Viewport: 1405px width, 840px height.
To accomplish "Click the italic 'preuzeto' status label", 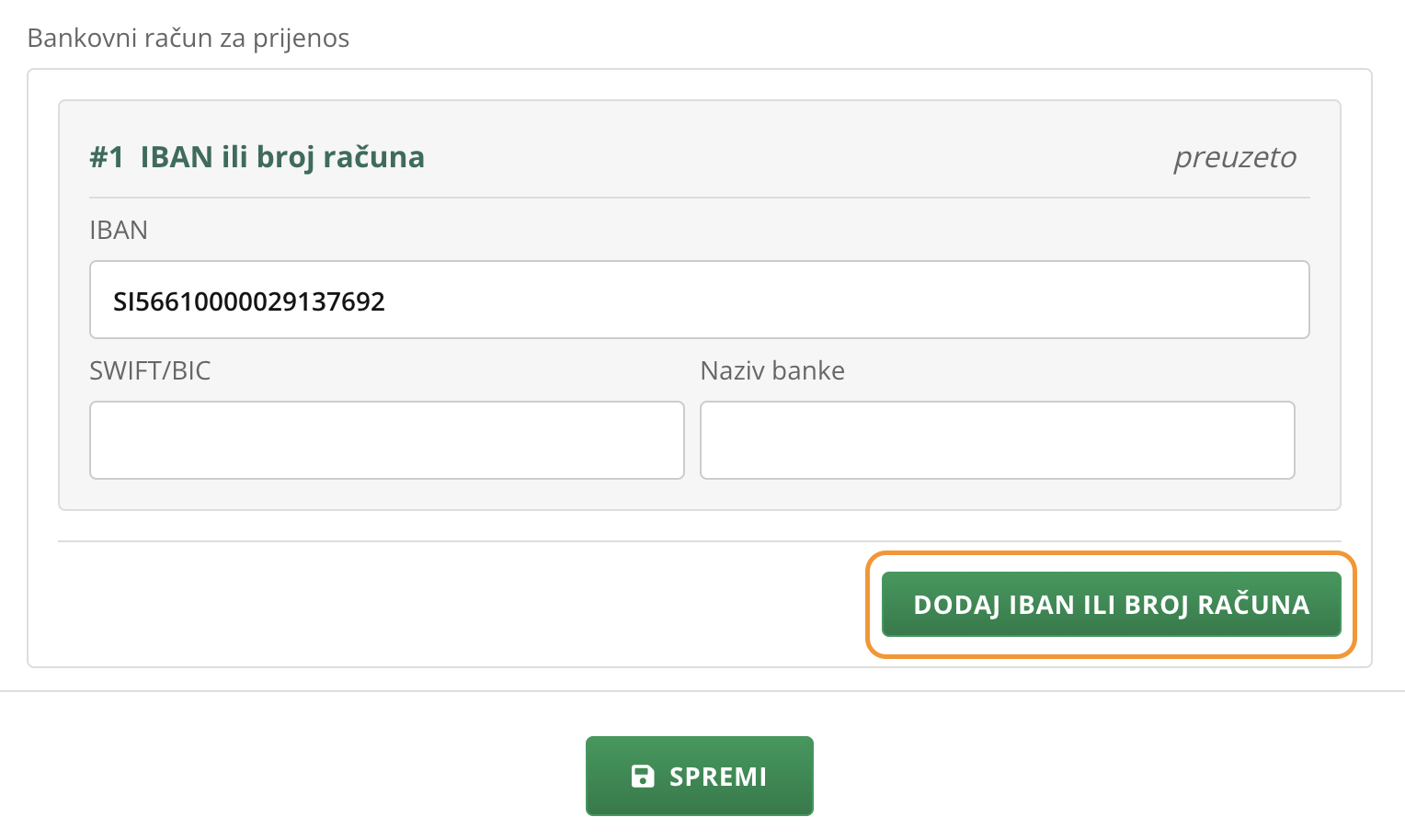I will (x=1235, y=157).
